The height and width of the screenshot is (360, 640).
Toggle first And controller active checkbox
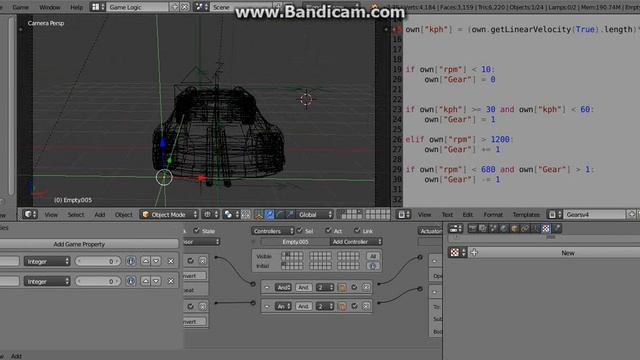(354, 287)
